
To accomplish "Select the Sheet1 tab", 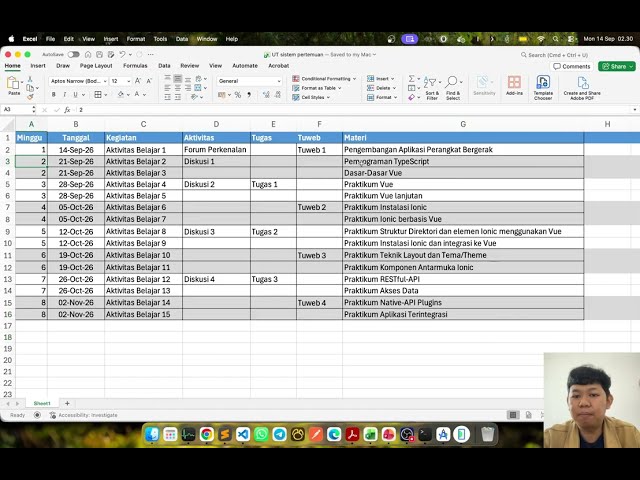I will tap(42, 403).
